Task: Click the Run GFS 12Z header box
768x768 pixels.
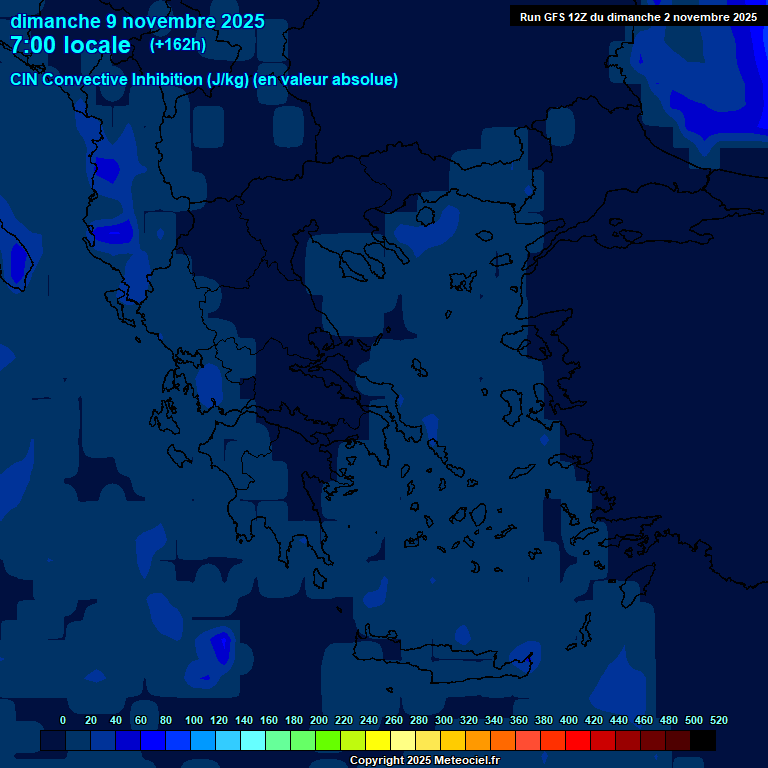Action: point(637,16)
